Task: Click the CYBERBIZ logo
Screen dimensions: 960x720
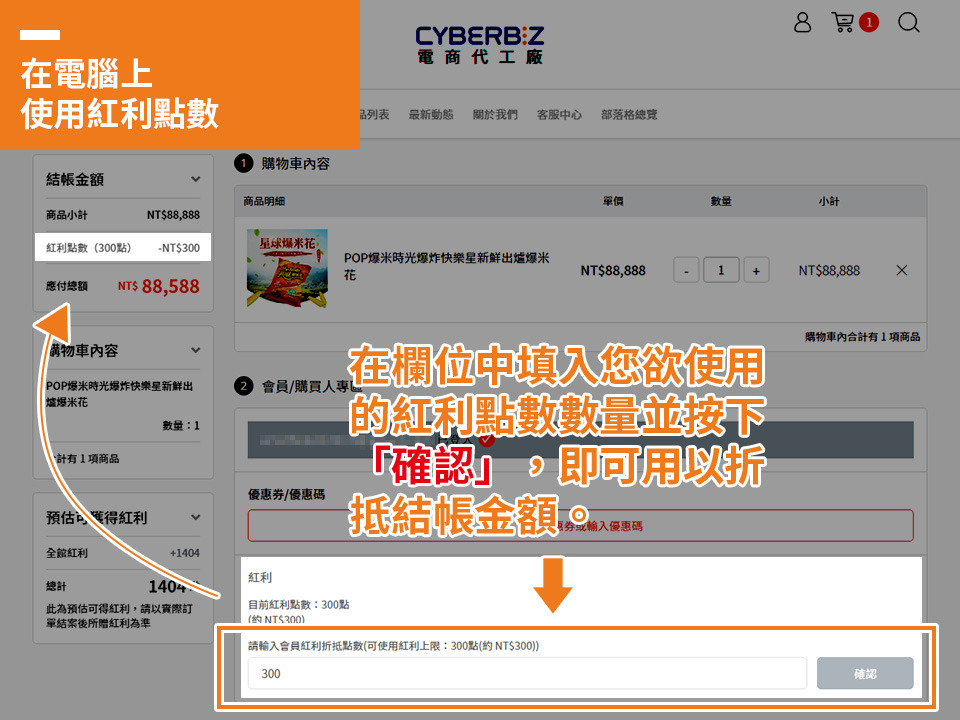Action: (x=480, y=44)
